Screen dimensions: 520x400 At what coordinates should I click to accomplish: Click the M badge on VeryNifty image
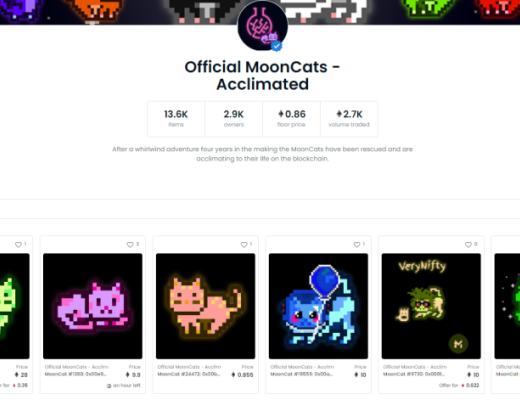point(458,344)
